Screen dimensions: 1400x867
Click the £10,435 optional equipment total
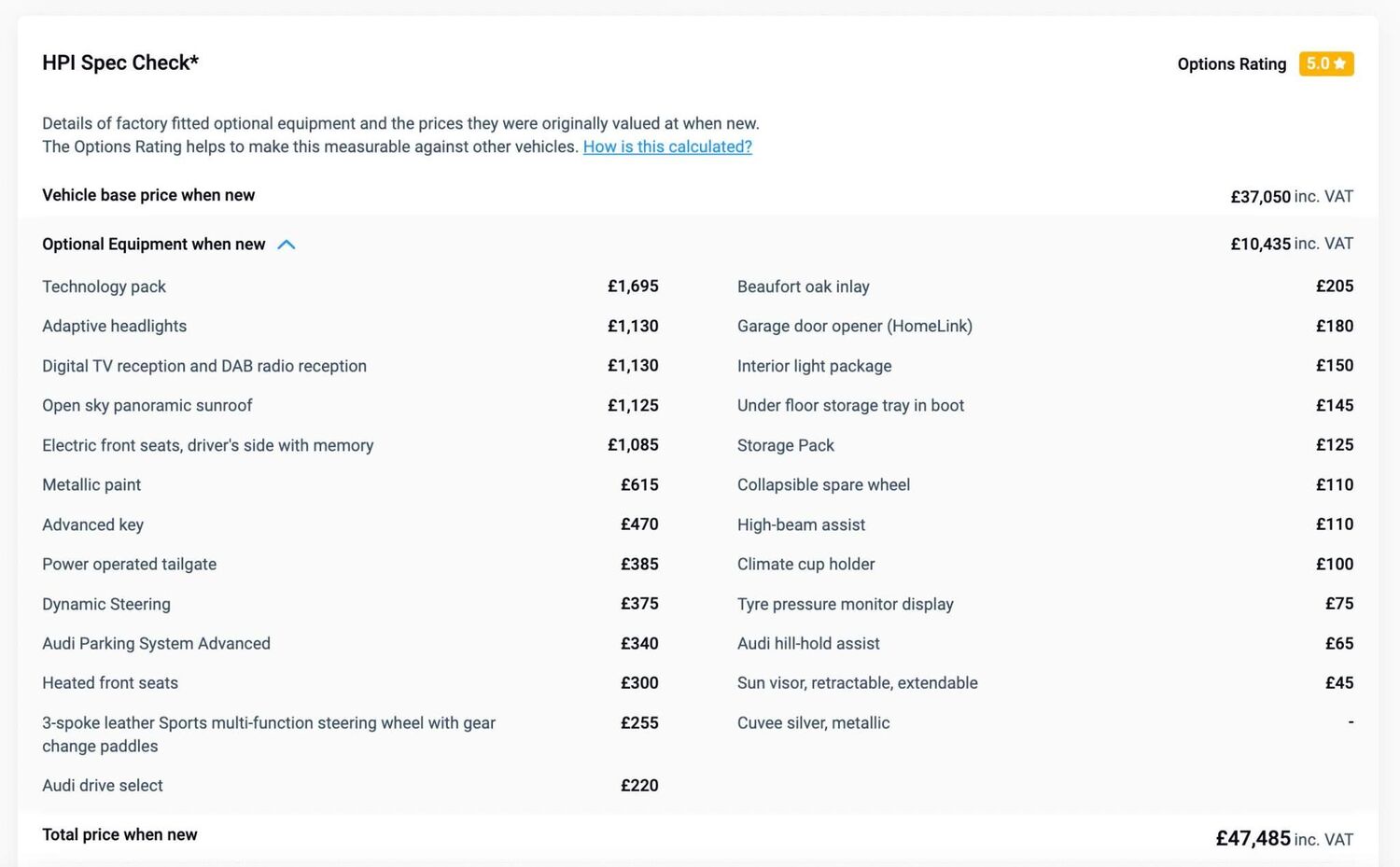pos(1260,244)
